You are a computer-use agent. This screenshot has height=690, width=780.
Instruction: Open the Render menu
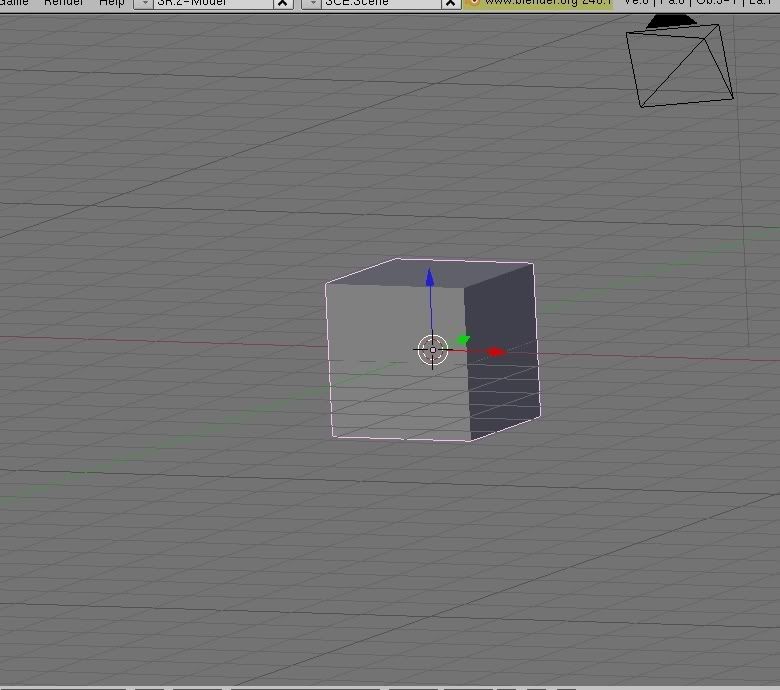click(x=64, y=2)
